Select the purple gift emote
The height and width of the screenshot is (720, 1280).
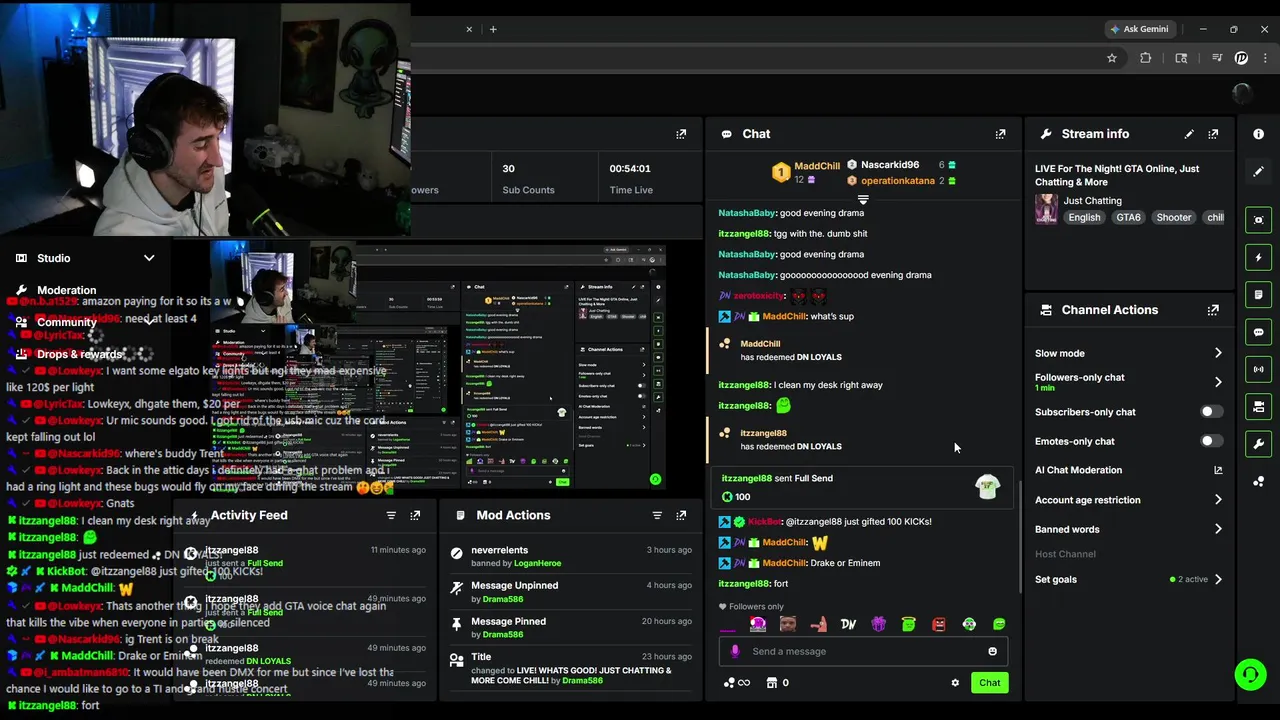(878, 624)
